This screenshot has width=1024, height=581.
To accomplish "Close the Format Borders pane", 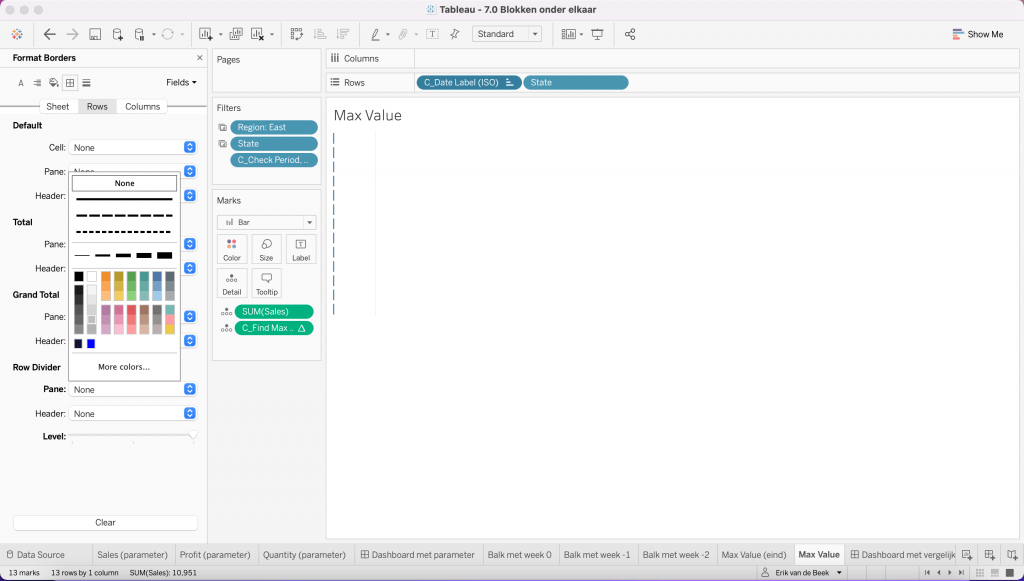I will tap(200, 58).
